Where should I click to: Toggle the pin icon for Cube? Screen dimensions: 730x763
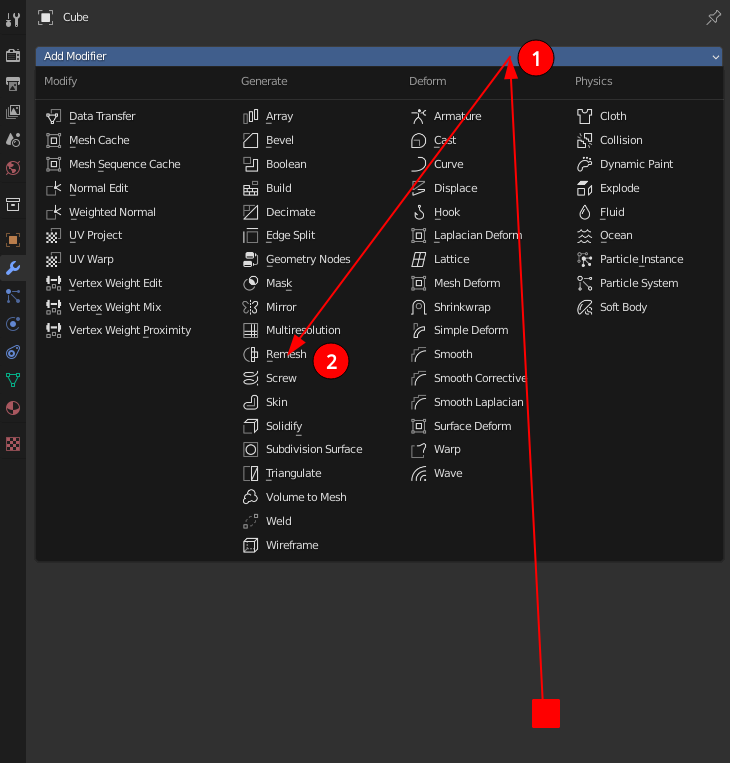(x=713, y=18)
